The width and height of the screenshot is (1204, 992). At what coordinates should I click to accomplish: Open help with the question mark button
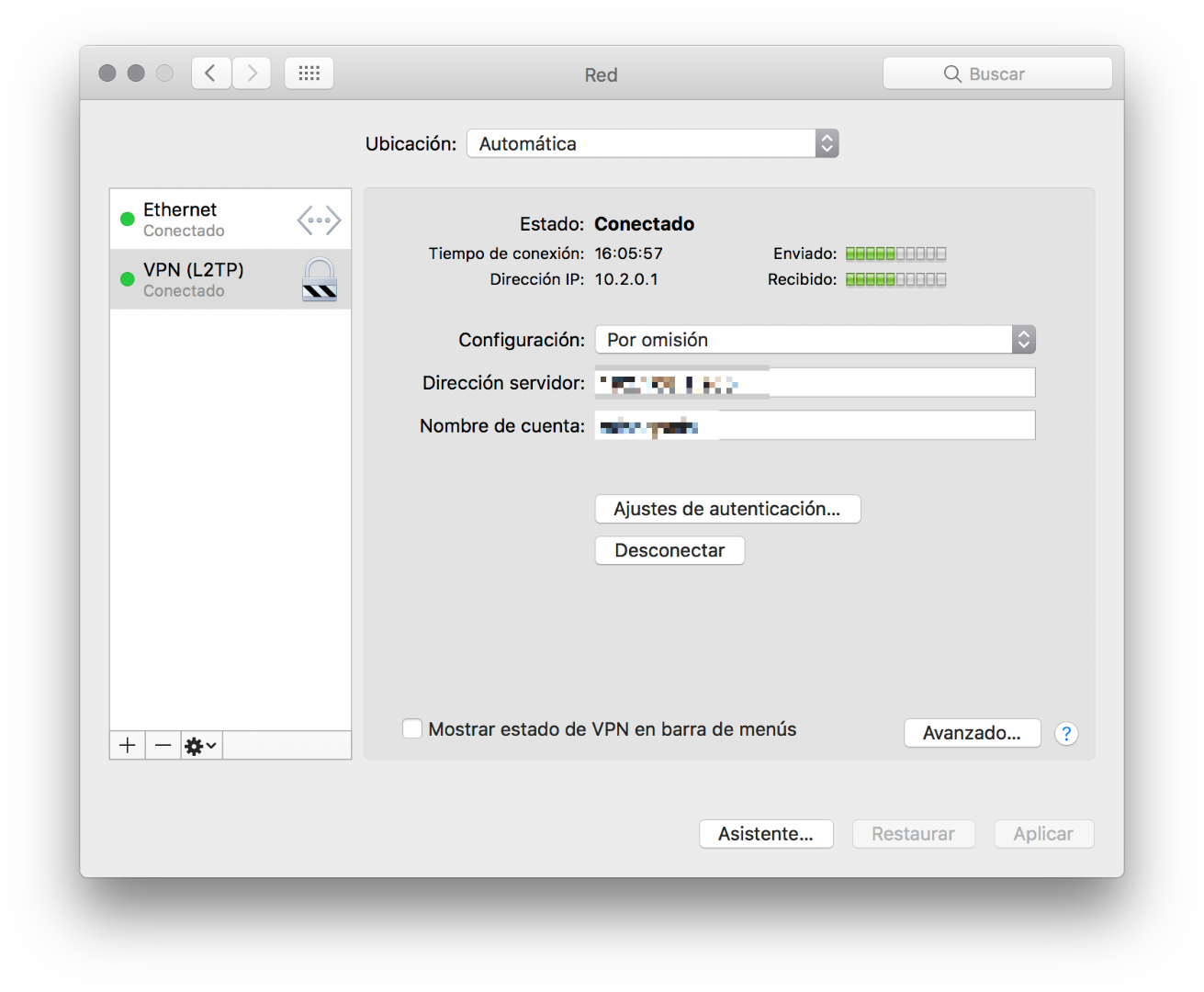pyautogui.click(x=1066, y=734)
